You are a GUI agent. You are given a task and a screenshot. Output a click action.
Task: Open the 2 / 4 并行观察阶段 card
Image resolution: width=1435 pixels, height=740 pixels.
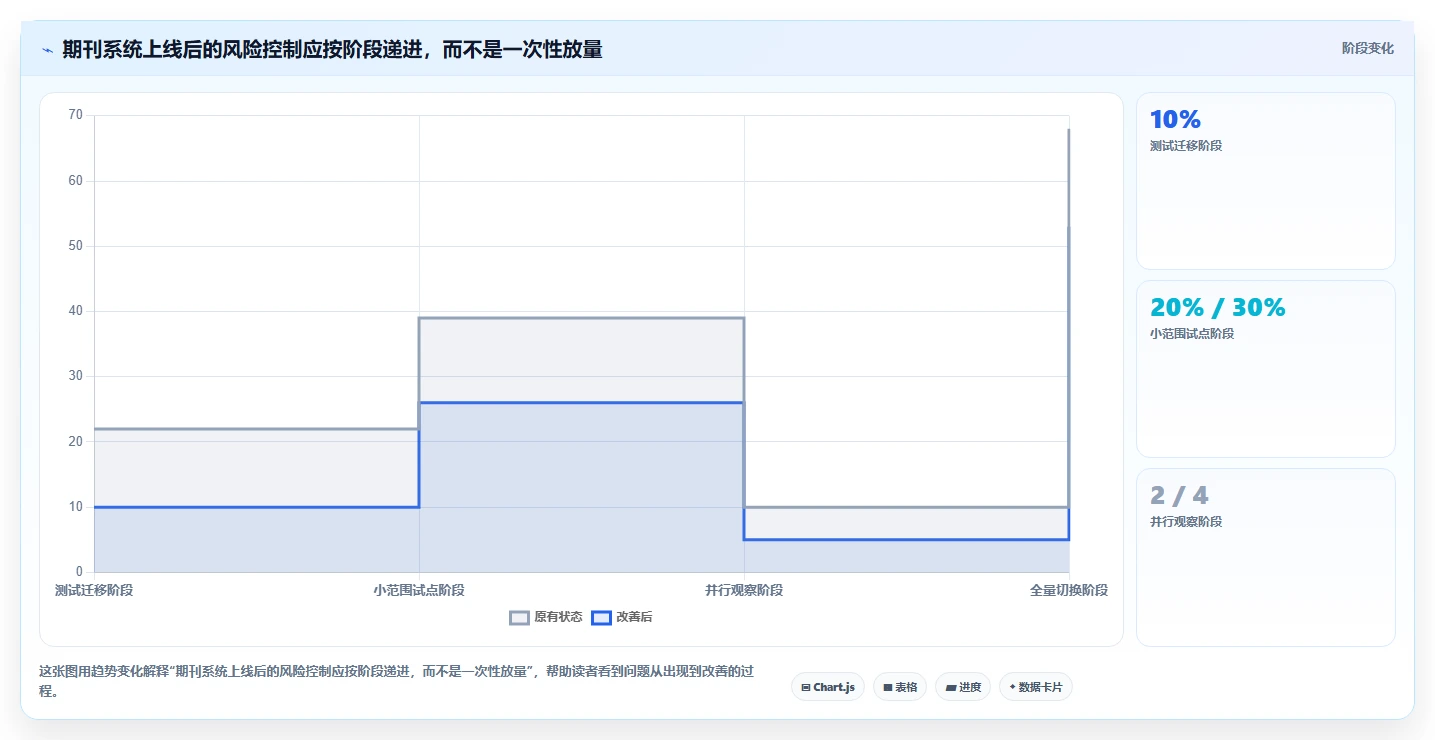pyautogui.click(x=1266, y=557)
